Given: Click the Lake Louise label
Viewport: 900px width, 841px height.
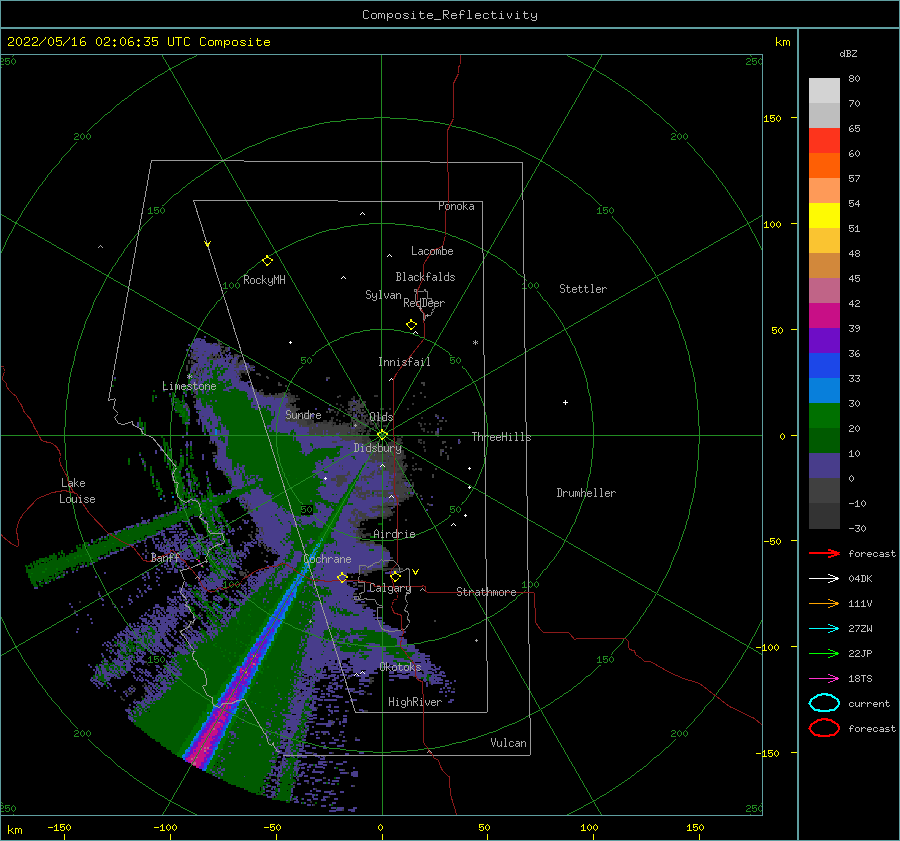Looking at the screenshot, I should click(x=77, y=491).
